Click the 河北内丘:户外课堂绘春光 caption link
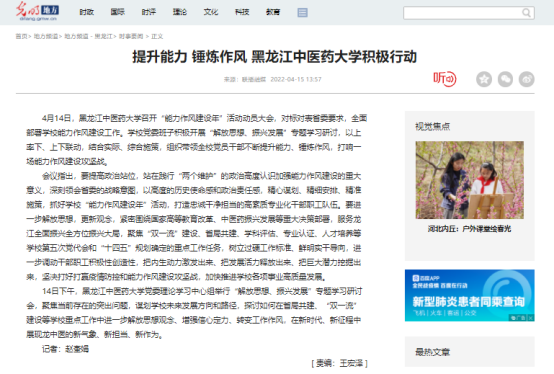The width and height of the screenshot is (554, 374). (x=470, y=229)
